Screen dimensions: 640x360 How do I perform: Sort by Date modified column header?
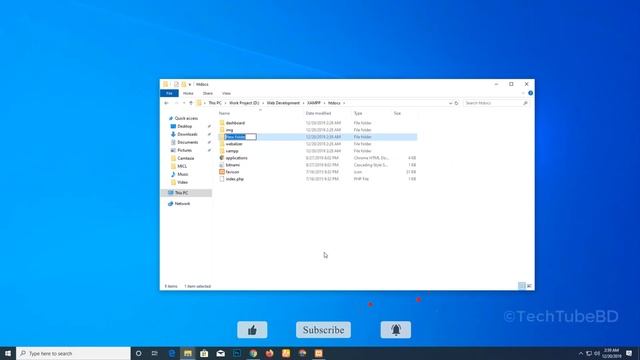[318, 113]
